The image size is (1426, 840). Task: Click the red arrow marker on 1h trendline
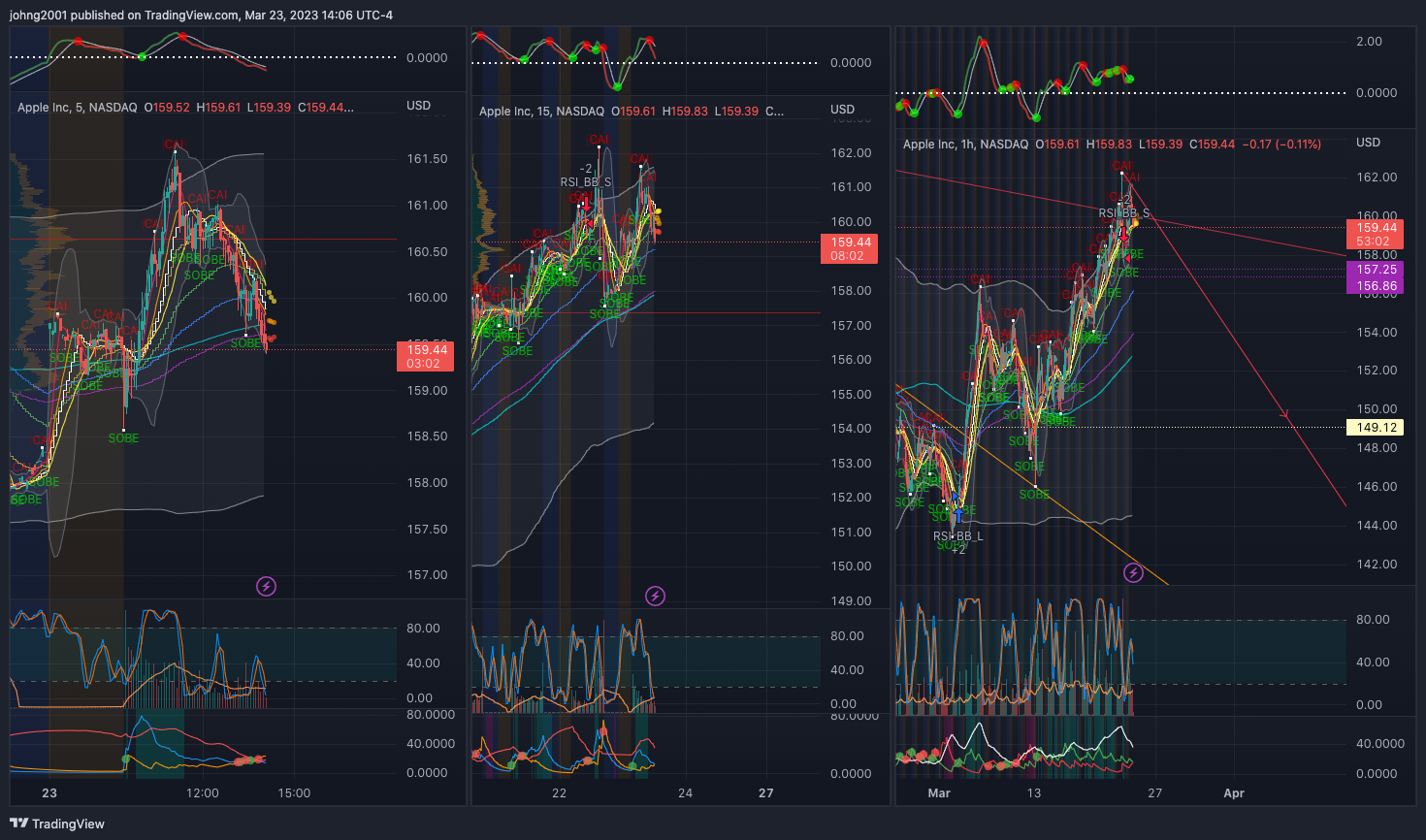[1285, 415]
